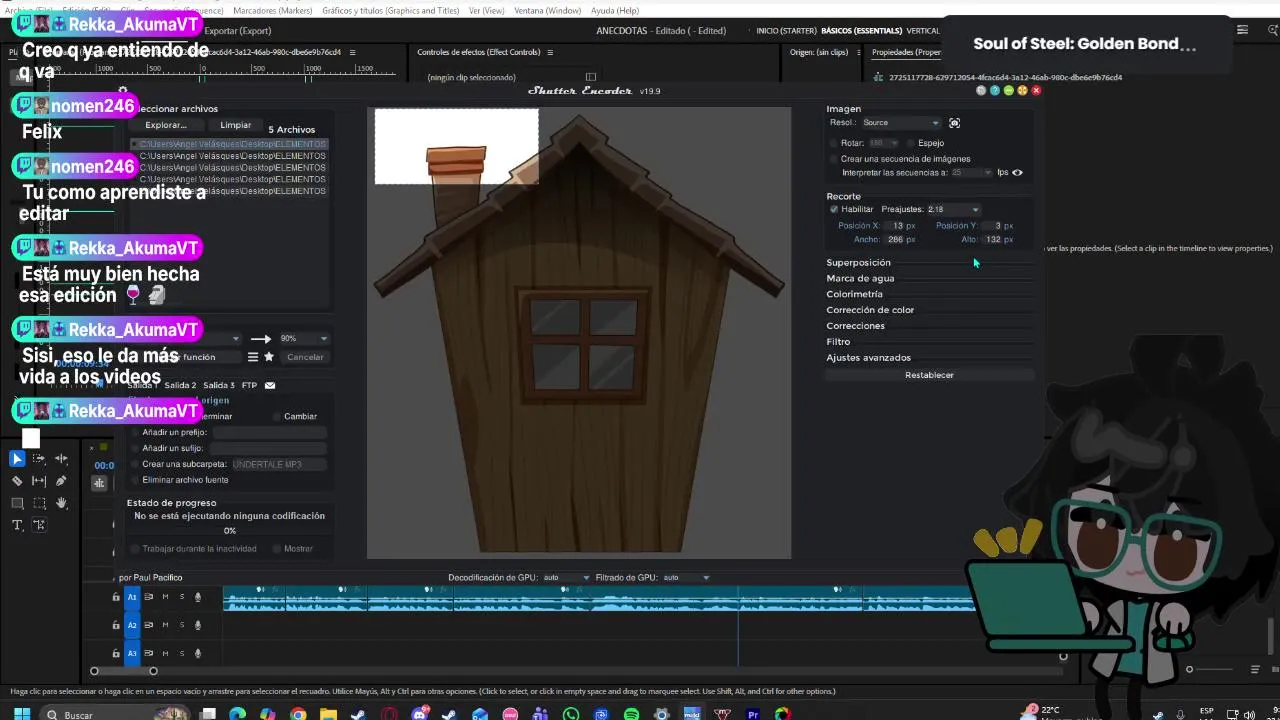Enable the Espejo mirror checkbox
This screenshot has width=1280, height=720.
click(911, 143)
